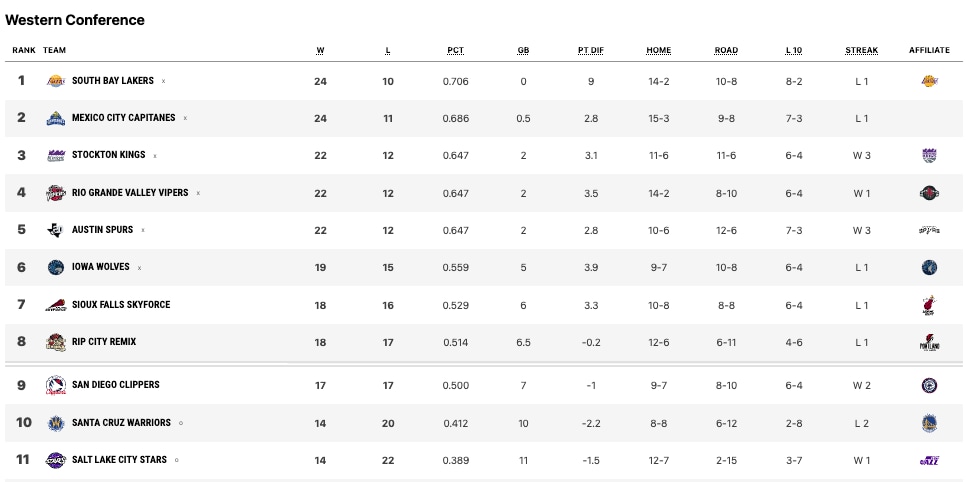This screenshot has width=966, height=482.
Task: Sort by the L 10 column header
Action: point(794,50)
